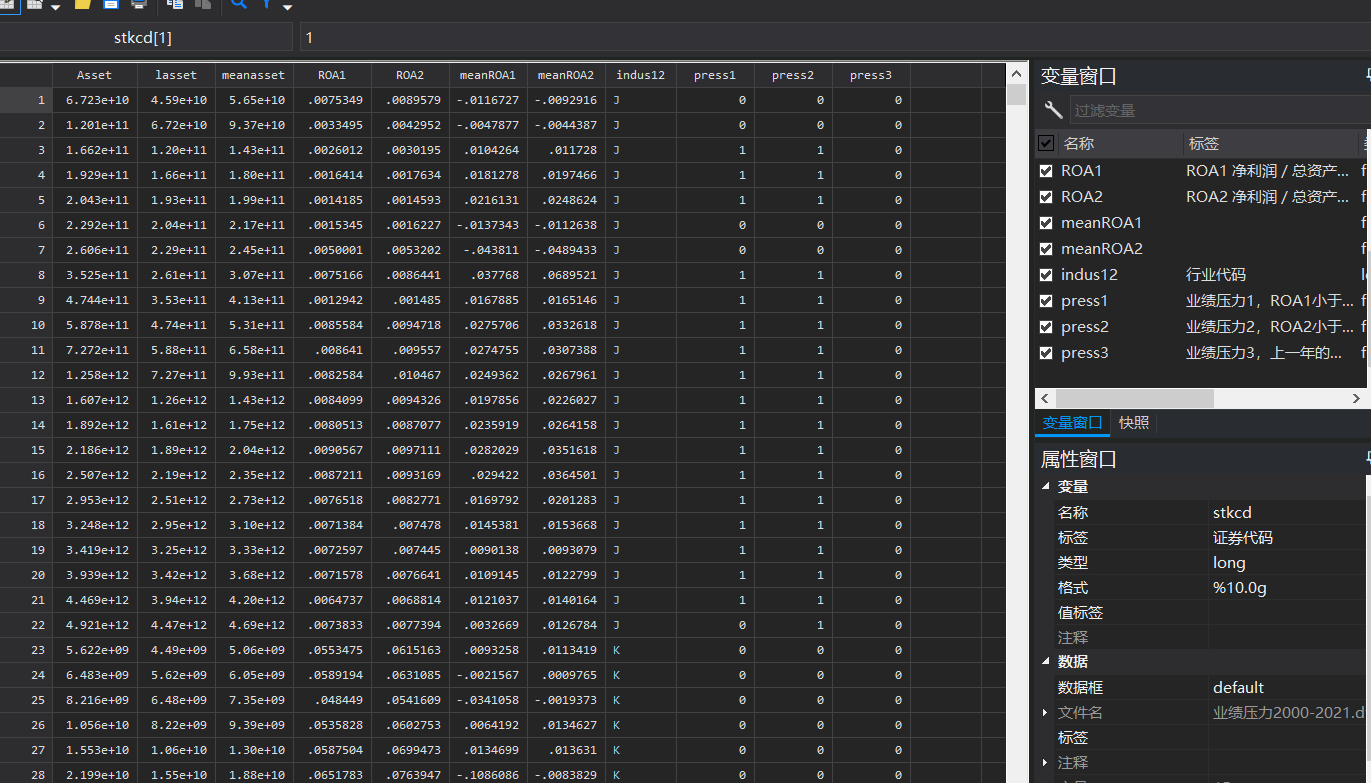Click the data grid vertical scrollbar thumb
Screen dimensions: 1371x783
coord(1017,95)
